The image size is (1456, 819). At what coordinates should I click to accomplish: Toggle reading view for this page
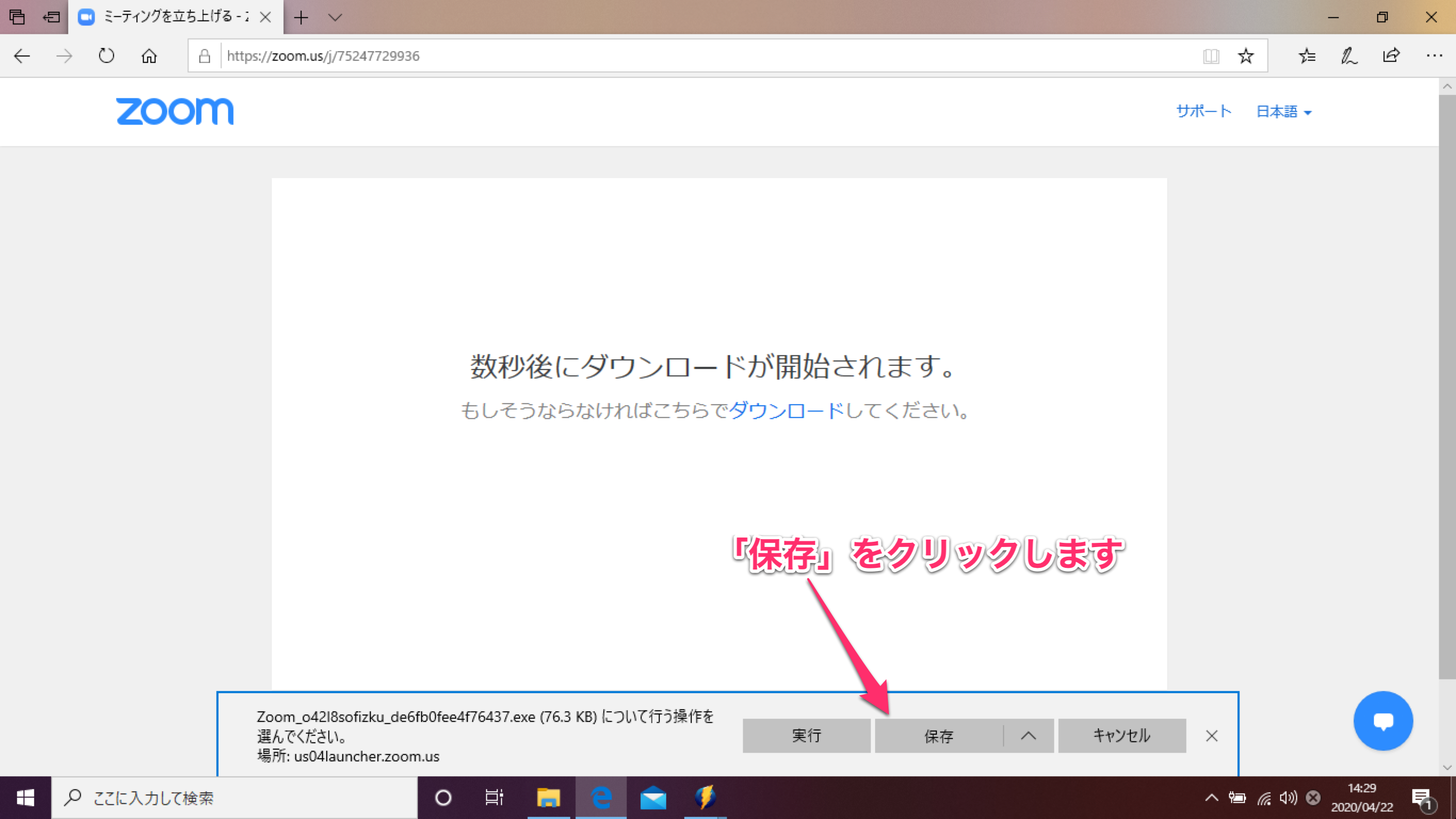1211,55
